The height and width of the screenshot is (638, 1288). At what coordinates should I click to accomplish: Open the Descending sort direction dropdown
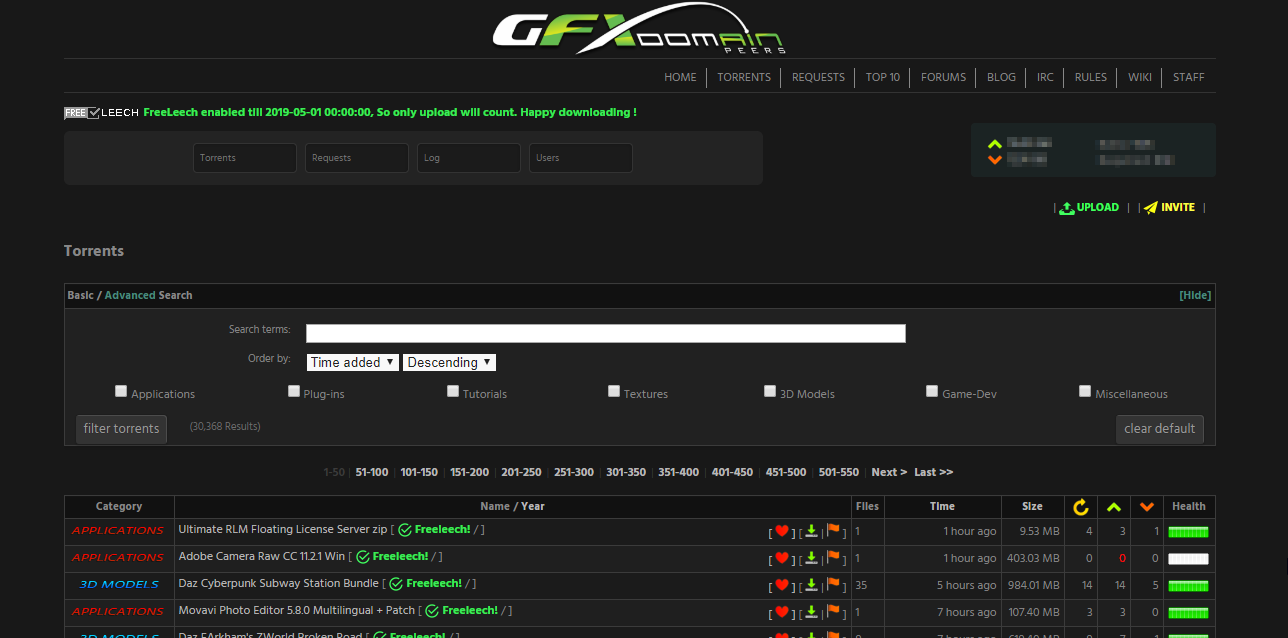pyautogui.click(x=449, y=361)
